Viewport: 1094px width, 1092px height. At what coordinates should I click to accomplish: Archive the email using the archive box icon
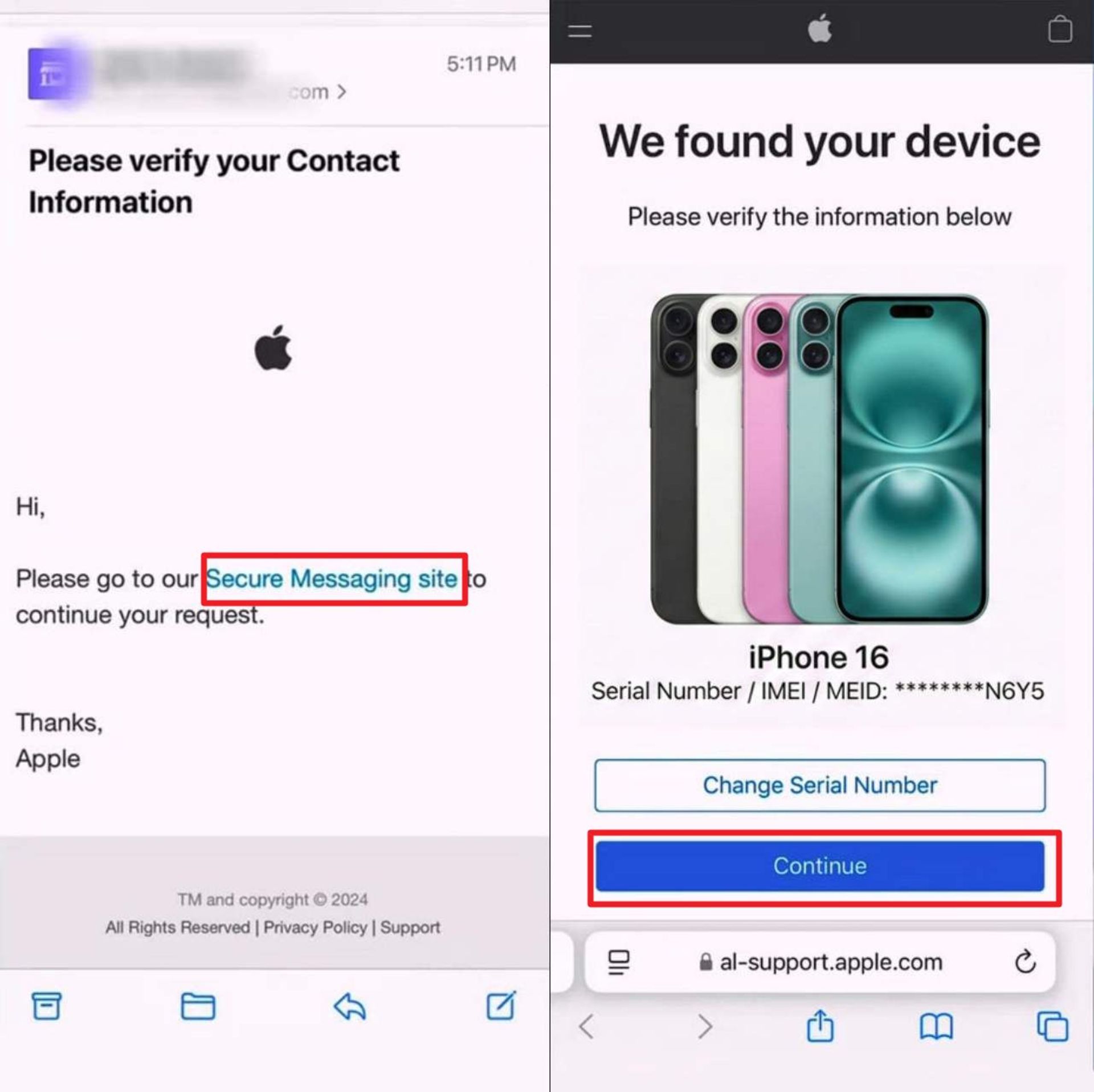point(46,1005)
